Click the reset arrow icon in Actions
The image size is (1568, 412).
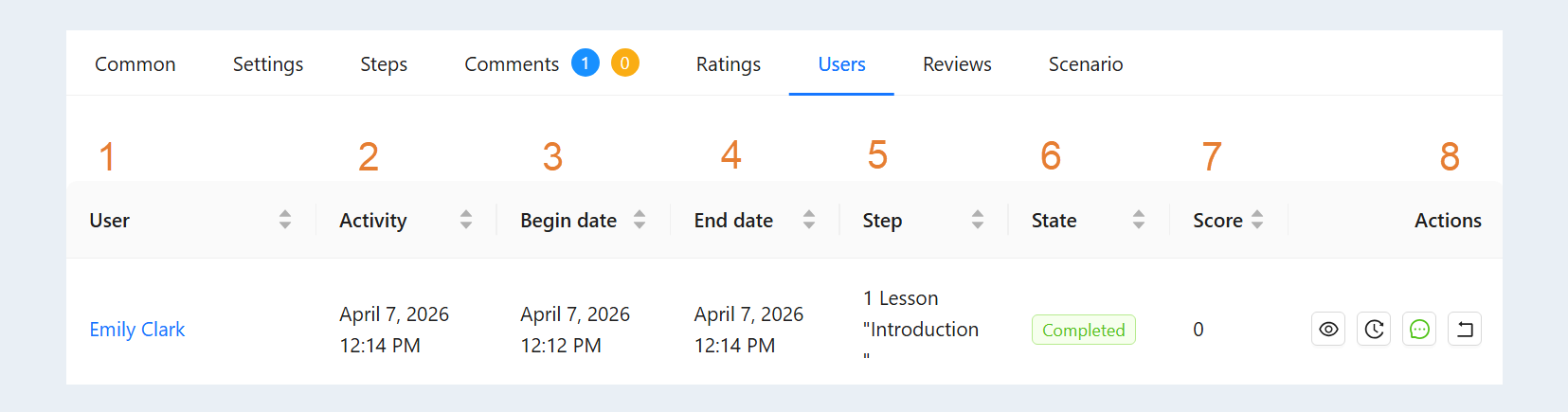(1465, 330)
